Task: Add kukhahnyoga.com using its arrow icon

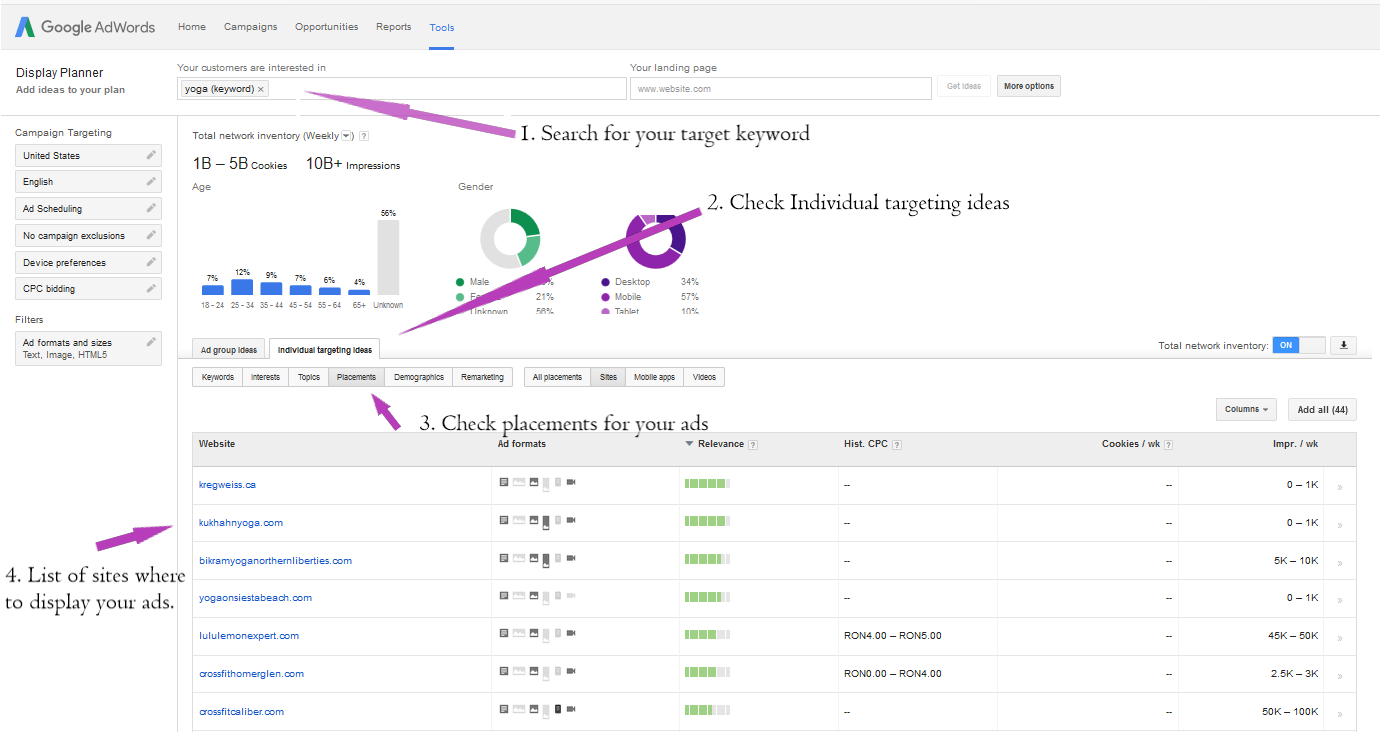Action: tap(1340, 525)
